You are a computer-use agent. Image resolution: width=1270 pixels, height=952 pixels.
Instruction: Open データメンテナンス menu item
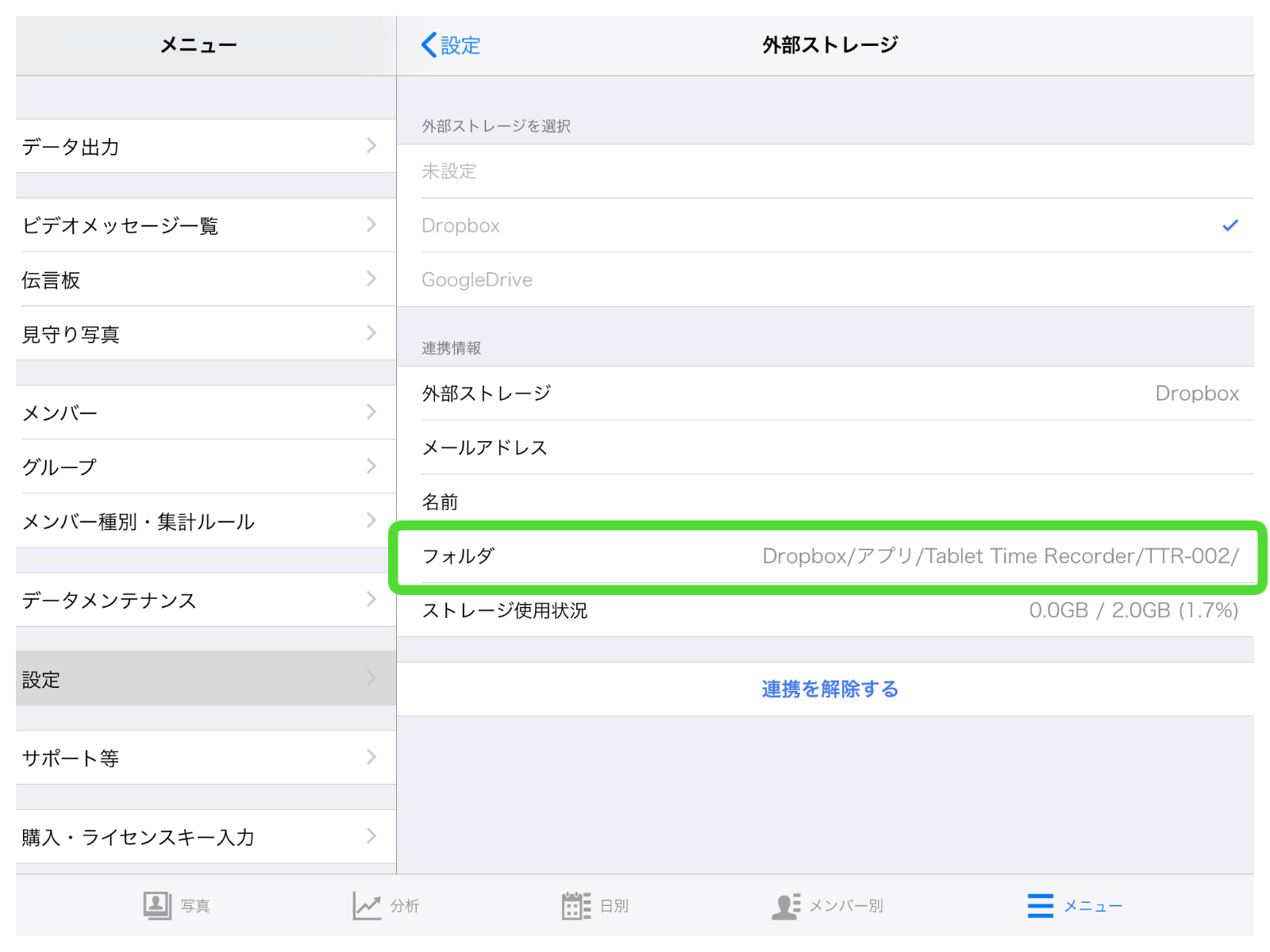coord(206,600)
